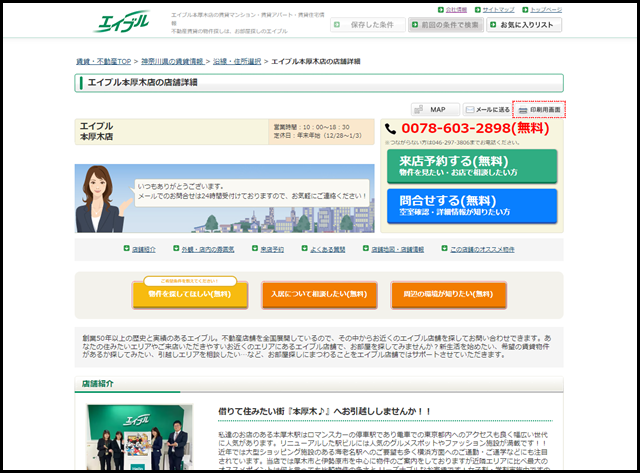Viewport: 640px width, 473px height.
Task: Click the black phone handset icon
Action: click(x=391, y=129)
